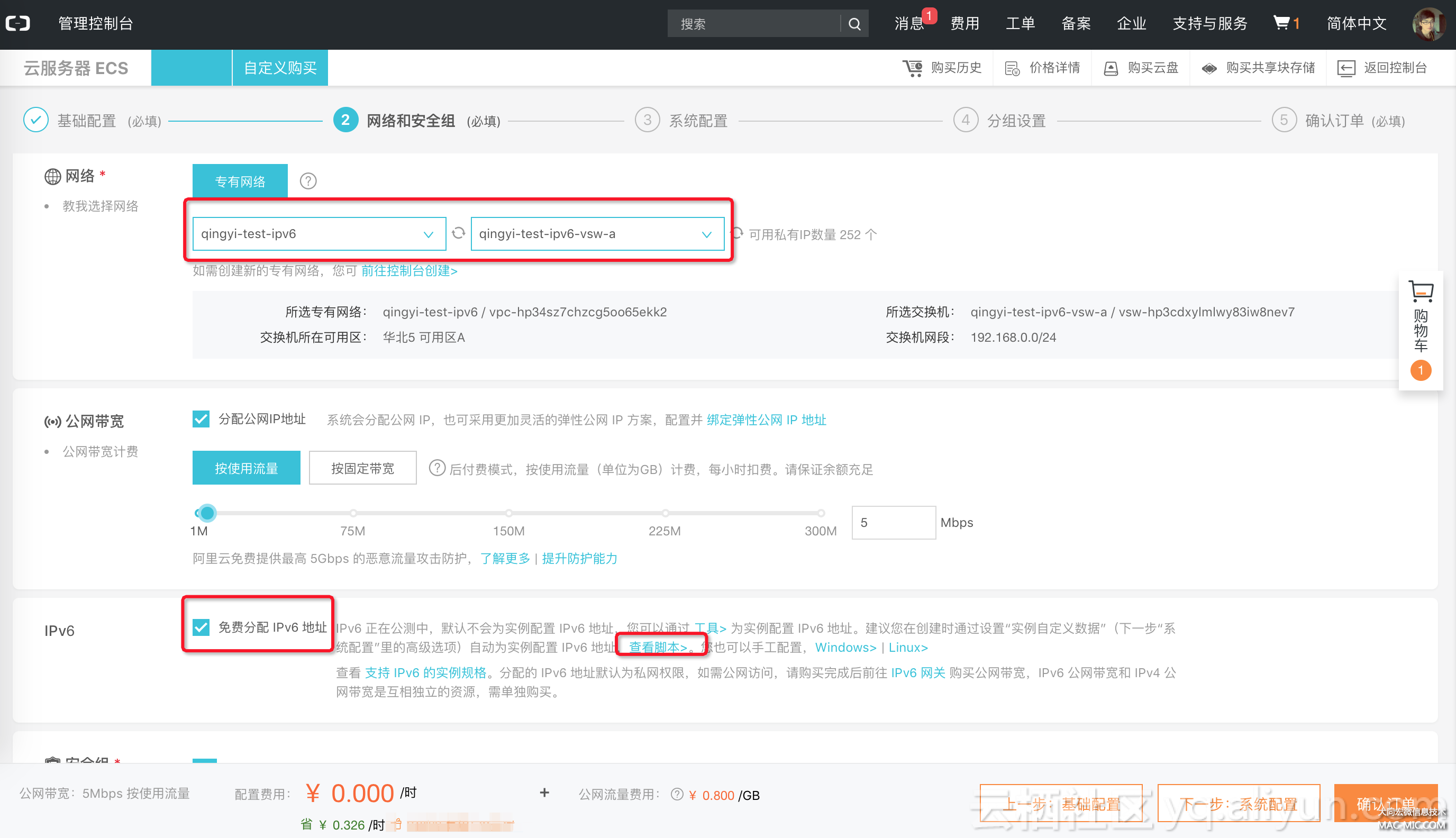Expand the qingyi-test-ipv6-vsw-a switch dropdown
This screenshot has width=1456, height=838.
[x=597, y=234]
